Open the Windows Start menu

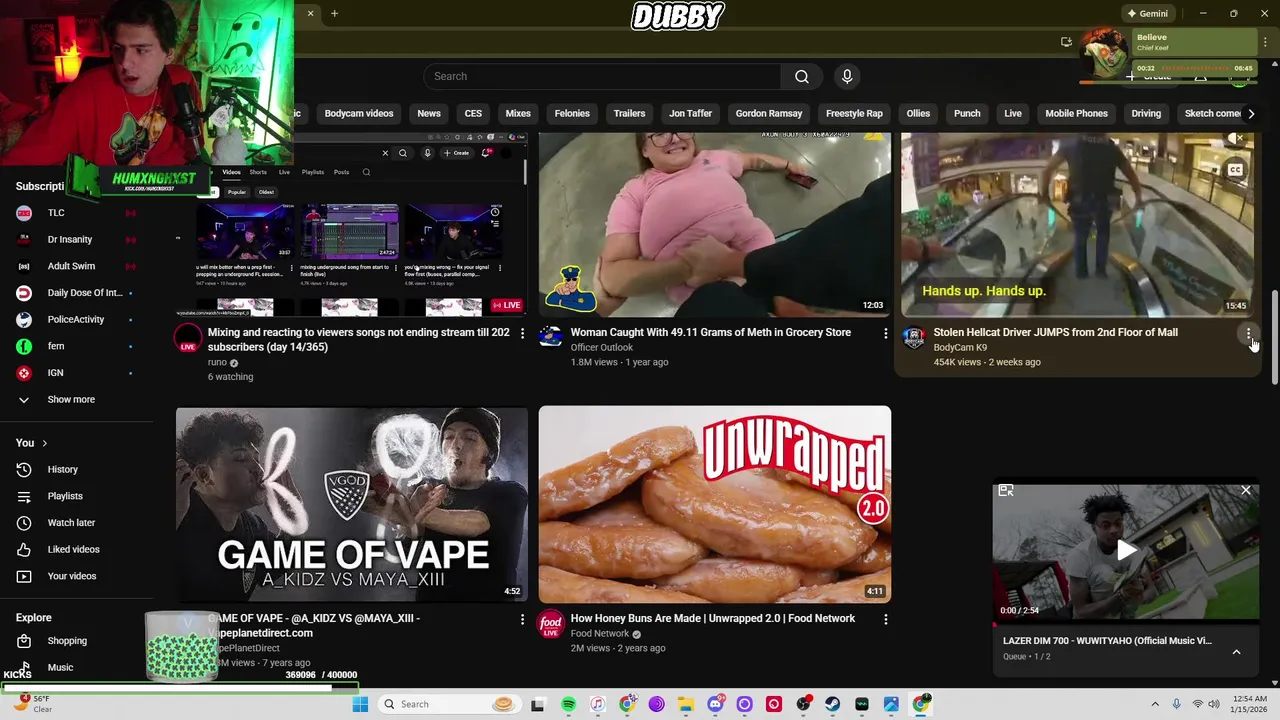point(360,704)
